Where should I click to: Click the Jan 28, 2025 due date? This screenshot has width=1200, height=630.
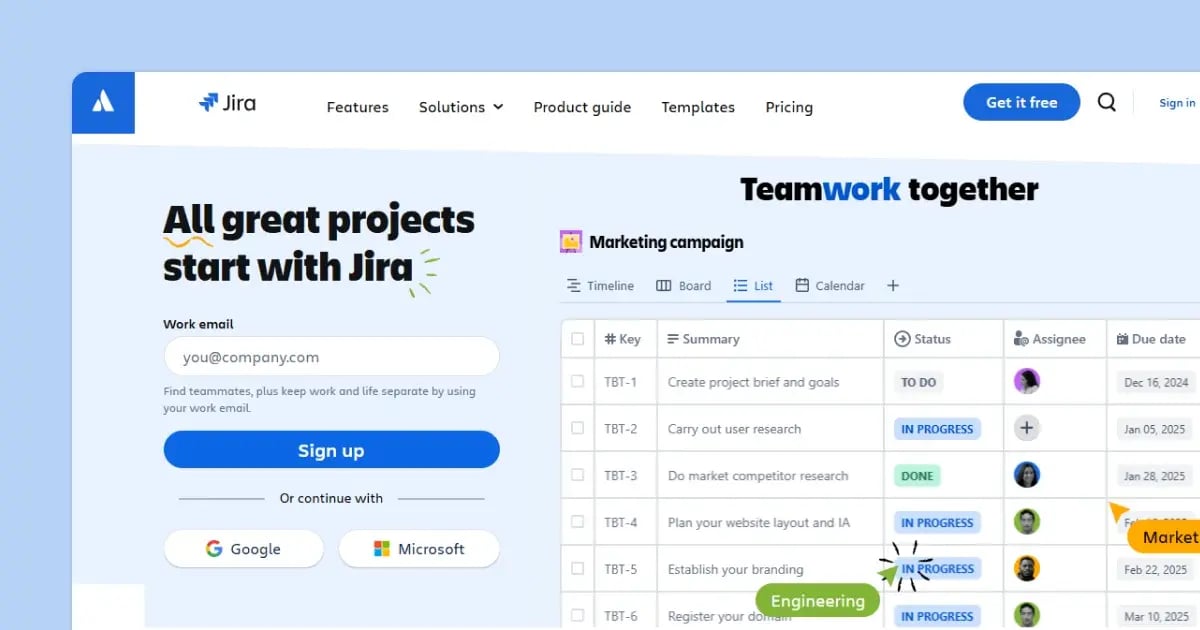click(1155, 476)
